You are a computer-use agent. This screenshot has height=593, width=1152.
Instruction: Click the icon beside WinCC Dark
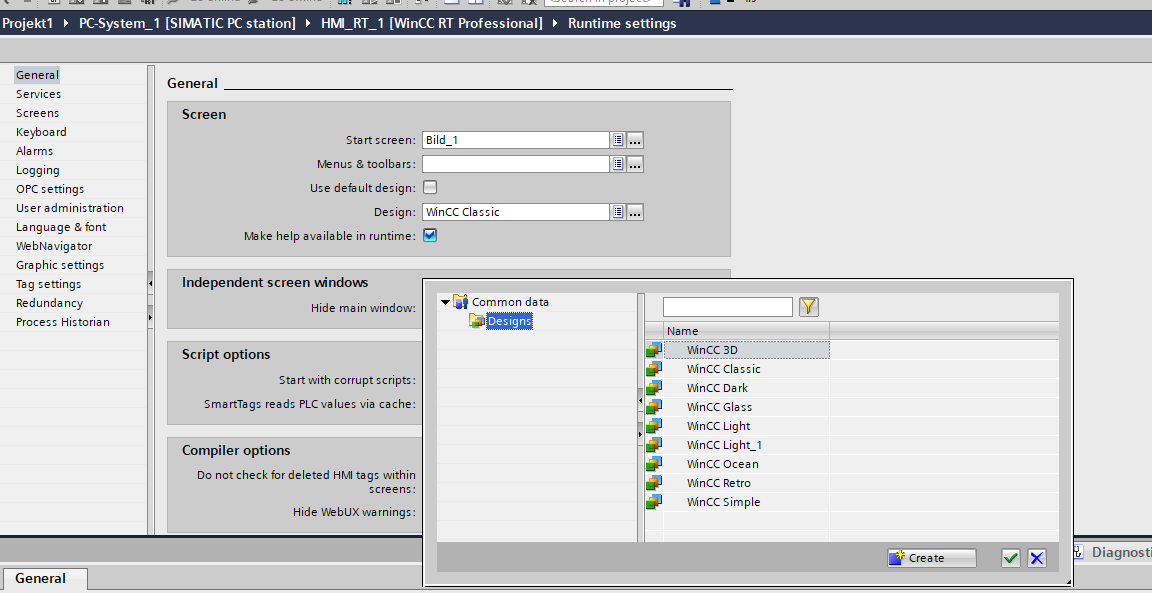pos(654,389)
